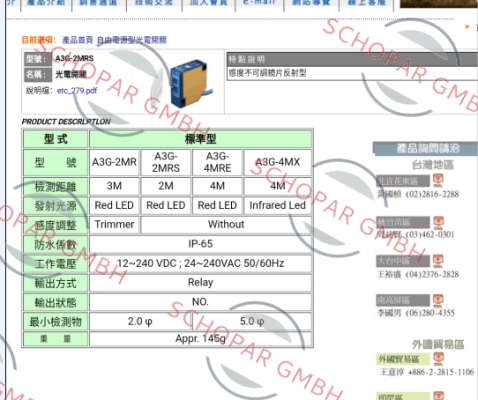Image resolution: width=478 pixels, height=400 pixels.
Task: Click the 標準型 table header
Action: 200,139
